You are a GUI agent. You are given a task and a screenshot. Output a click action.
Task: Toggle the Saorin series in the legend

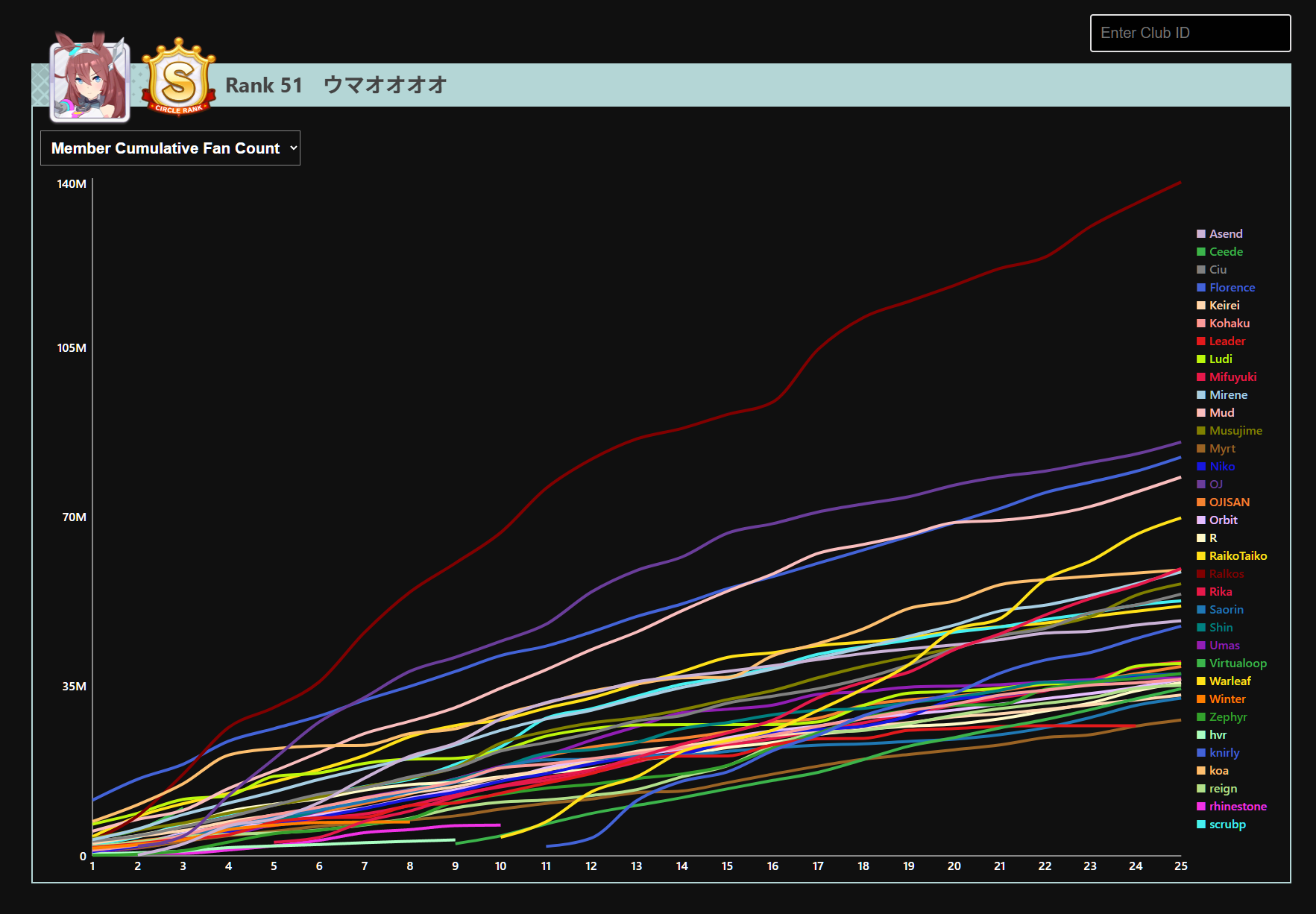(x=1220, y=610)
